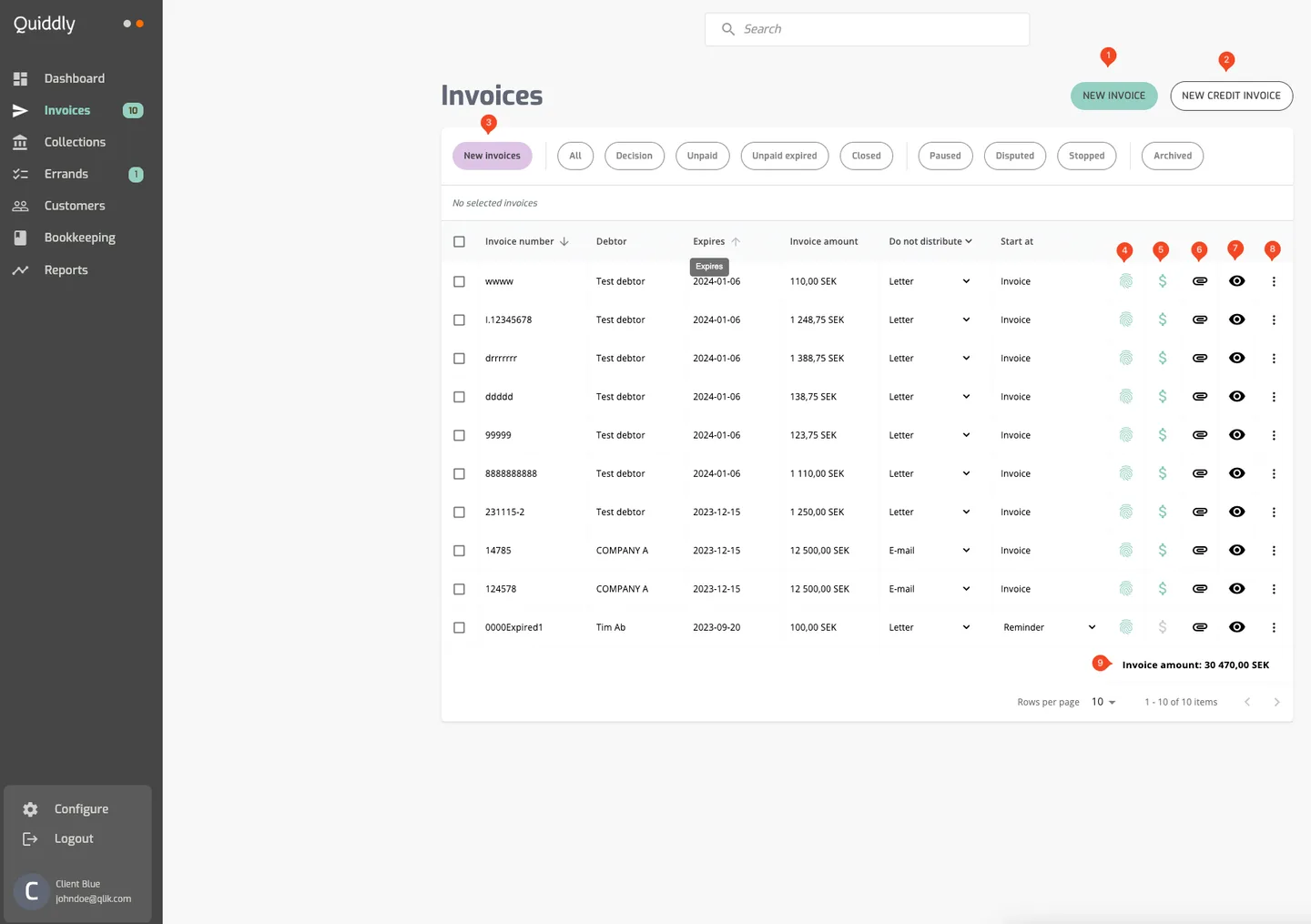Sort by Invoice number arrow
Viewport: 1311px width, 924px height.
564,241
